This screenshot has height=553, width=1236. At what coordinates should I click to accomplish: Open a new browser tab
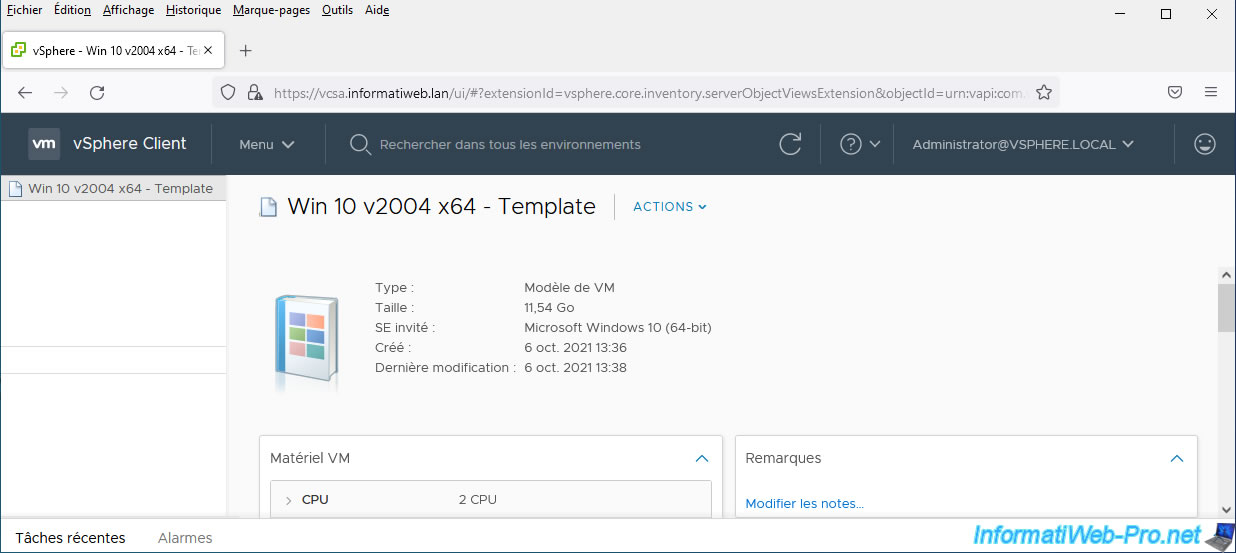point(246,50)
